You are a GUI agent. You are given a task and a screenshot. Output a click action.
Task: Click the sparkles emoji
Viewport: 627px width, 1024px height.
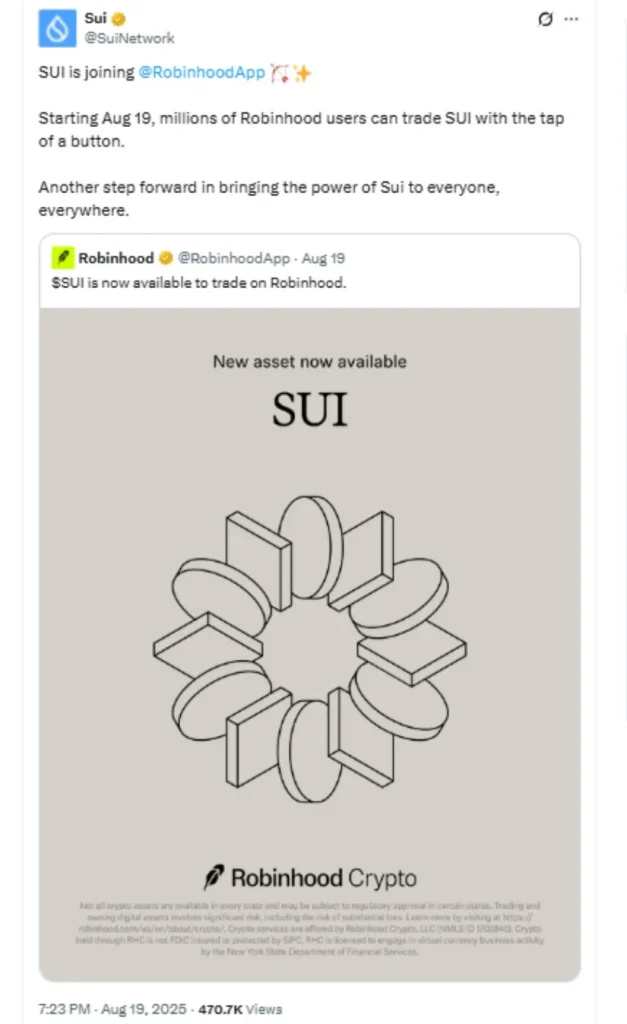(302, 73)
